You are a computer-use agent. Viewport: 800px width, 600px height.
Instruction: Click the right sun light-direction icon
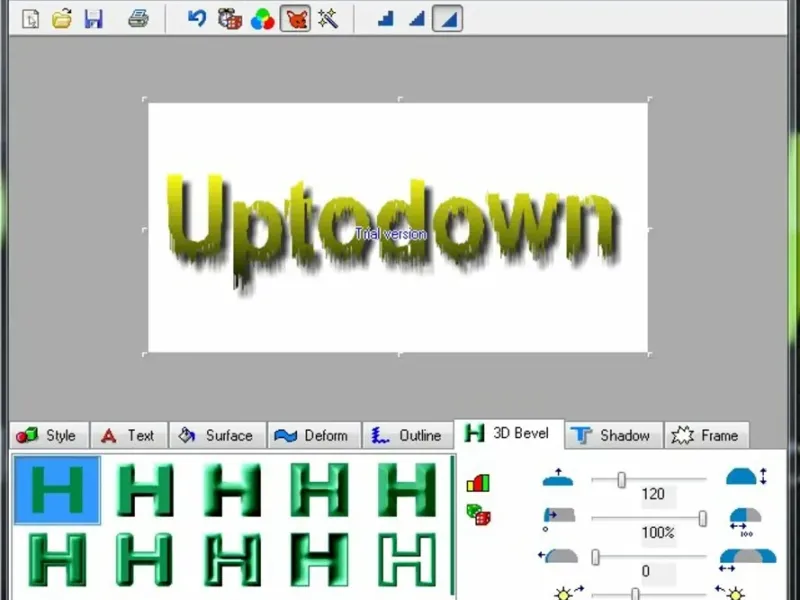(731, 592)
